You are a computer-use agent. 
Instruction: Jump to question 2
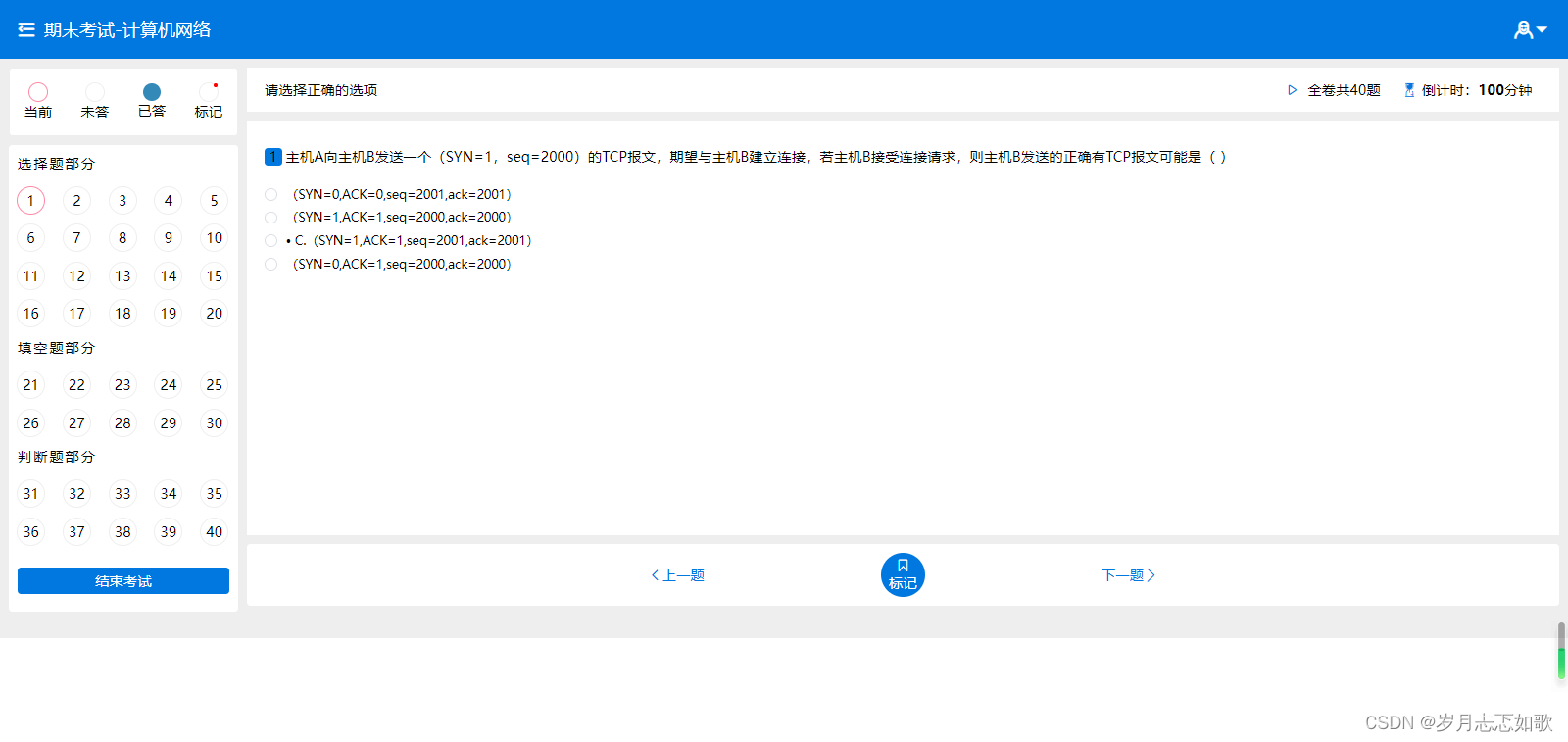pyautogui.click(x=76, y=201)
